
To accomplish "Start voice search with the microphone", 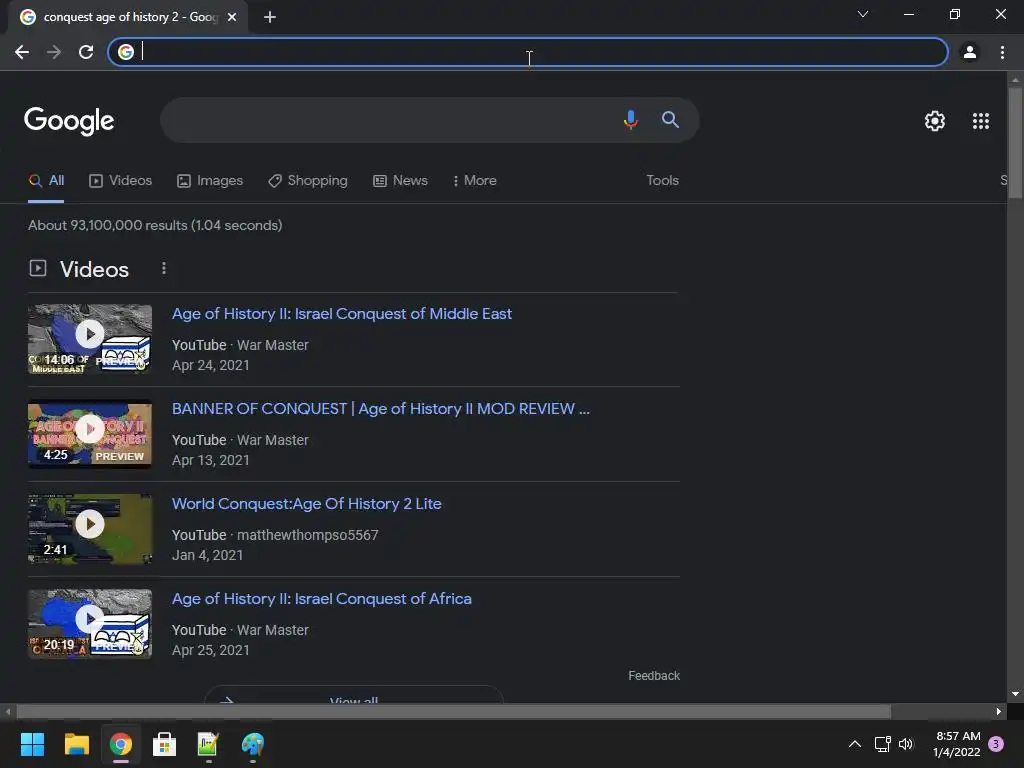I will tap(630, 120).
